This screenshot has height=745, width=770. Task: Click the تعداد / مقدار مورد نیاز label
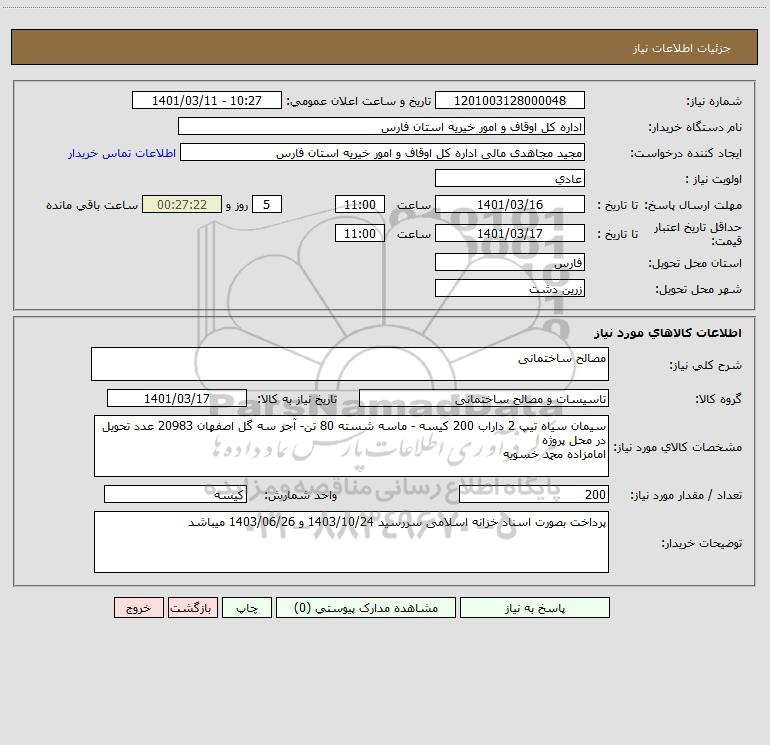(686, 496)
